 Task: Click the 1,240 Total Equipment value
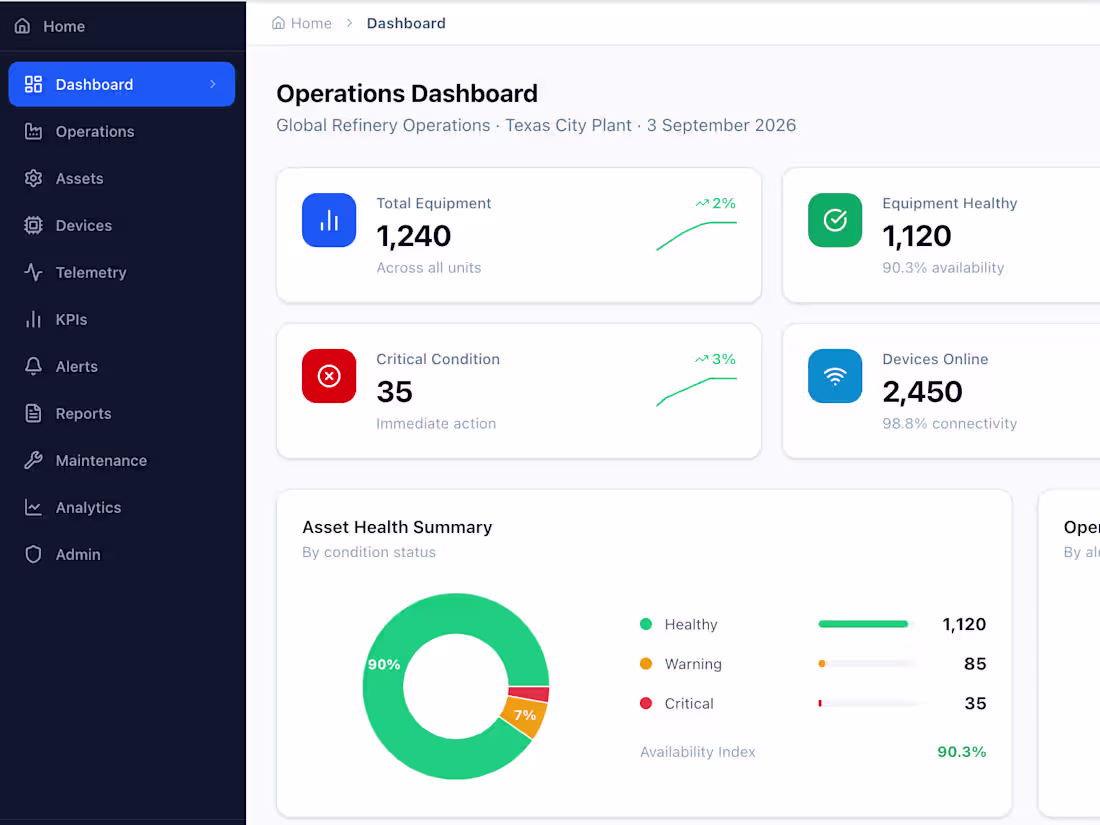pyautogui.click(x=413, y=236)
